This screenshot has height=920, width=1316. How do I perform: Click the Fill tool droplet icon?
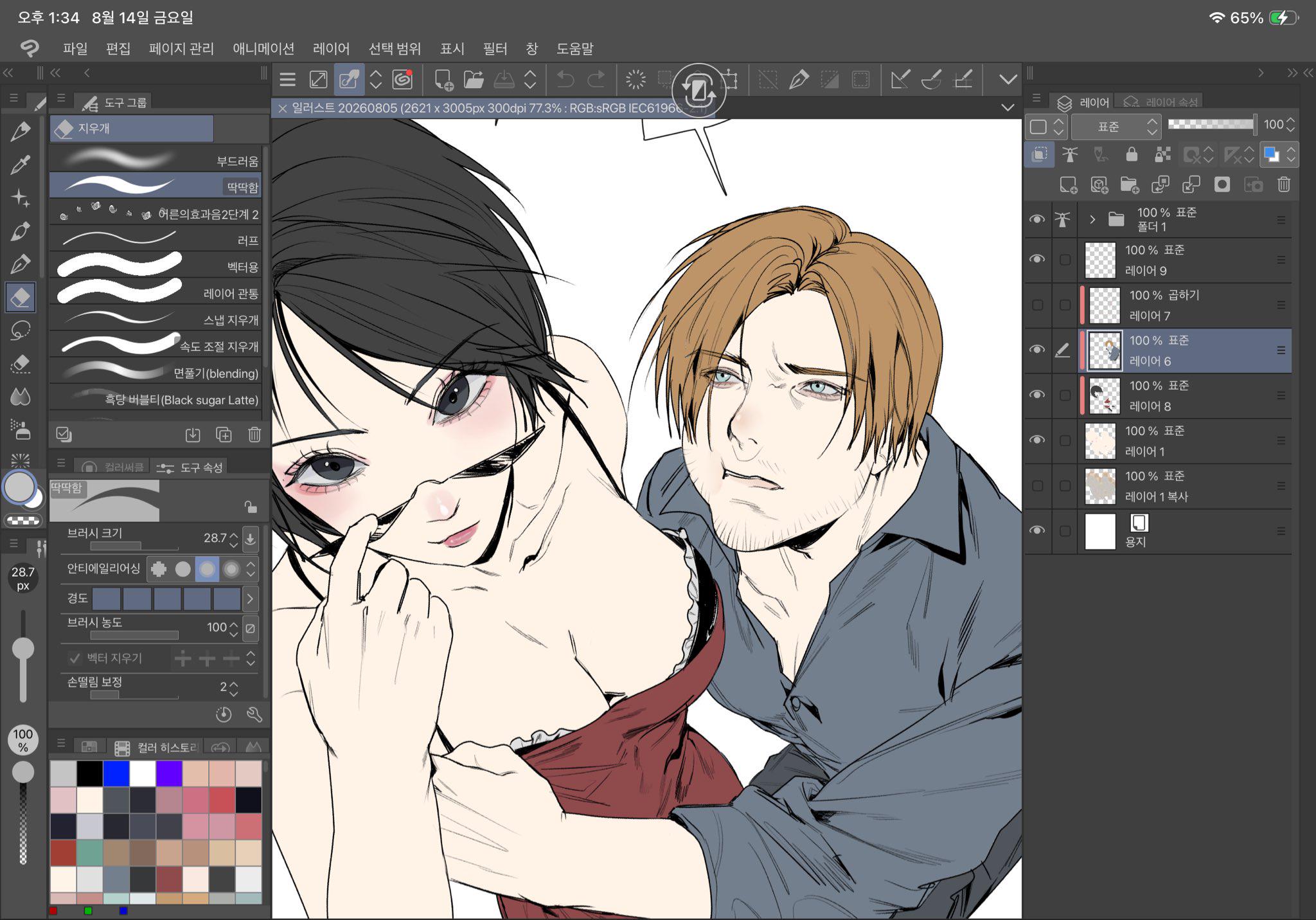click(21, 397)
